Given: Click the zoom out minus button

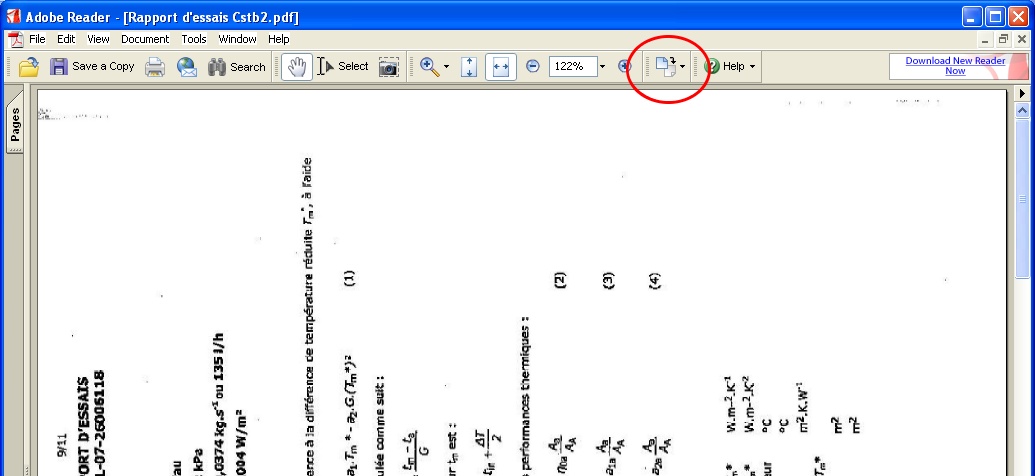Looking at the screenshot, I should (x=533, y=67).
